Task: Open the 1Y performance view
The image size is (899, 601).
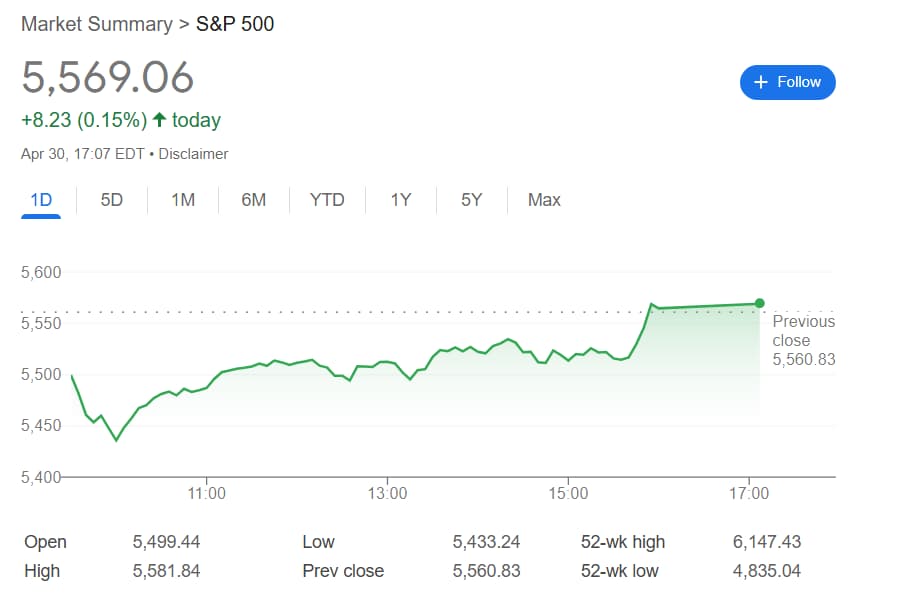Action: 399,200
